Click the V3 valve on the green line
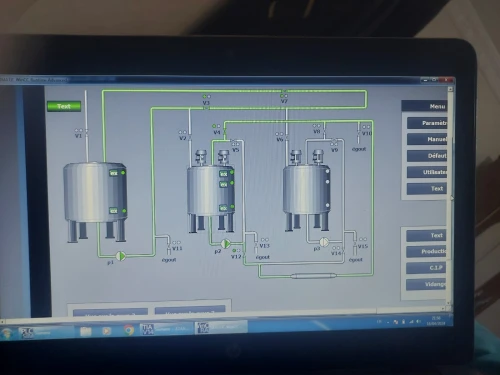This screenshot has height=375, width=500. [206, 108]
